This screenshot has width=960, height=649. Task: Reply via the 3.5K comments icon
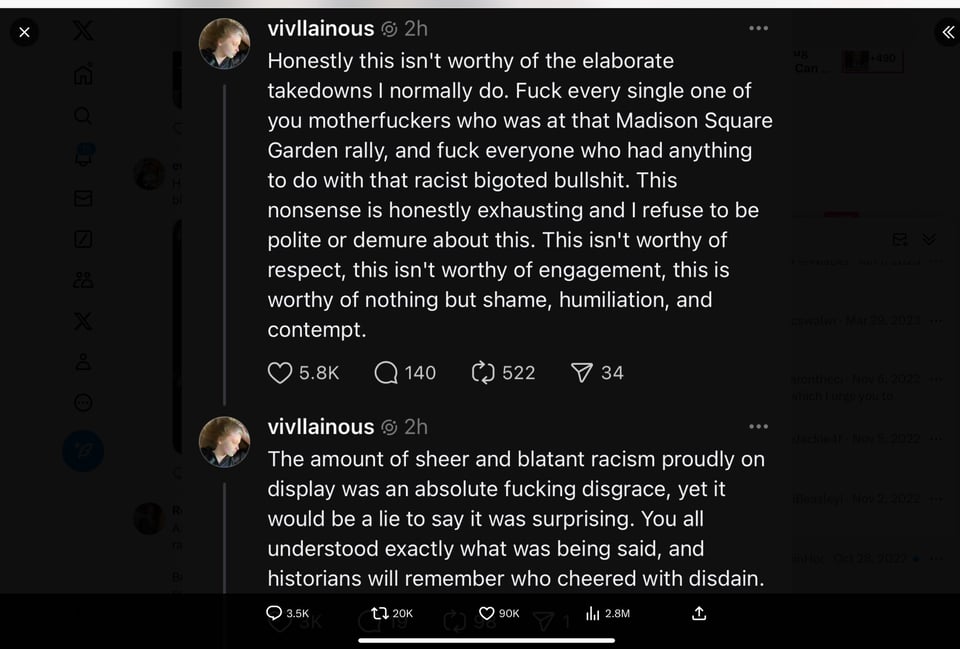[274, 613]
